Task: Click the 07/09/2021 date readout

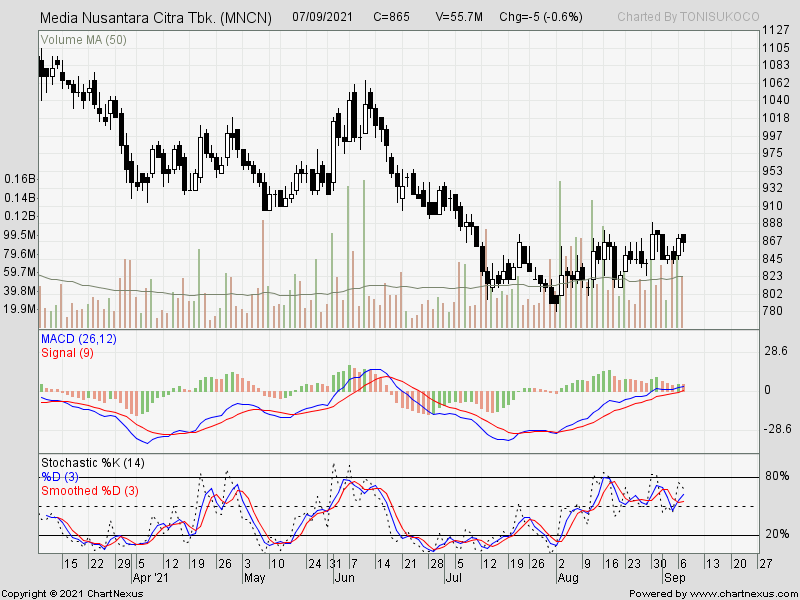Action: (x=322, y=16)
